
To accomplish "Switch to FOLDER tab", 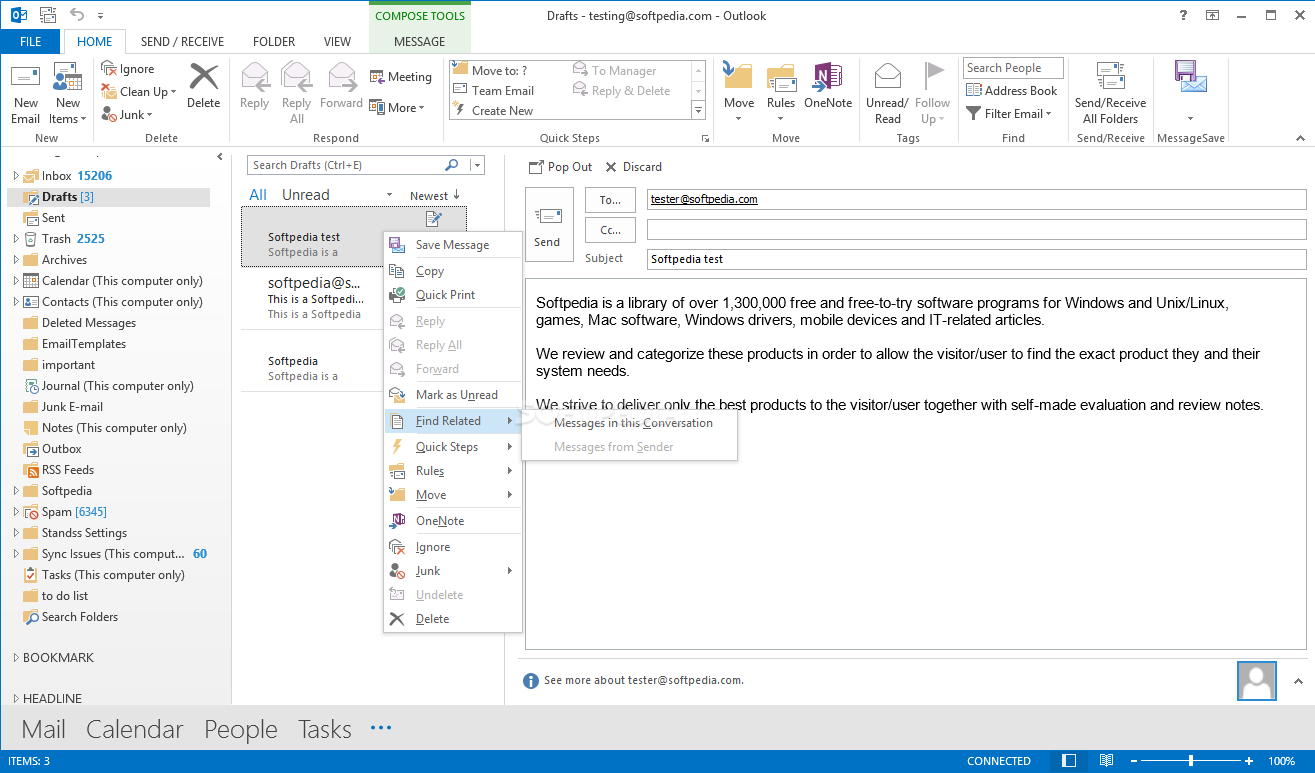I will pyautogui.click(x=274, y=42).
